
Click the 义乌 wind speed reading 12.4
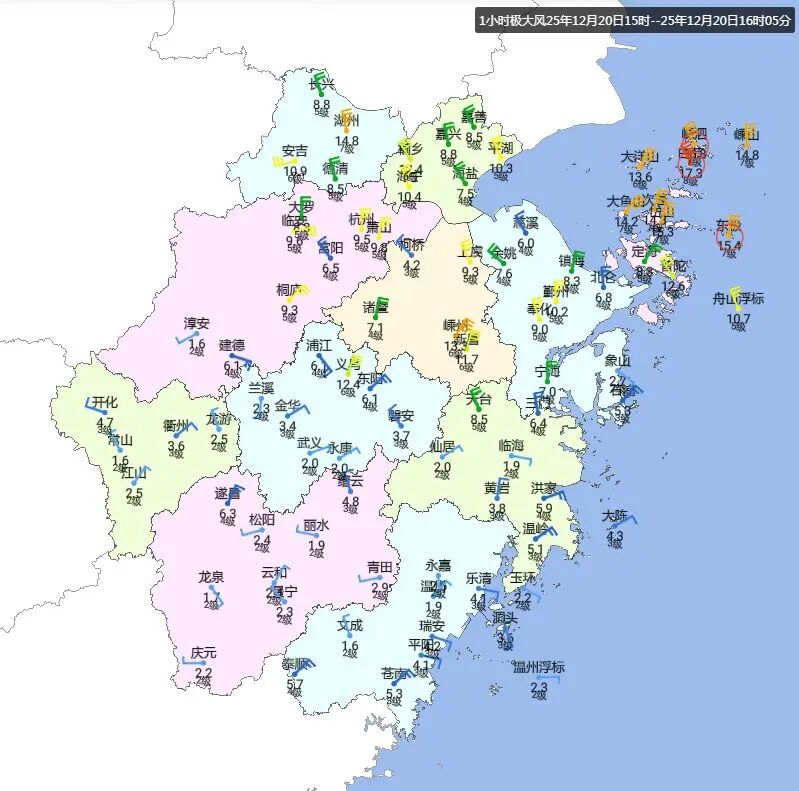[x=348, y=385]
